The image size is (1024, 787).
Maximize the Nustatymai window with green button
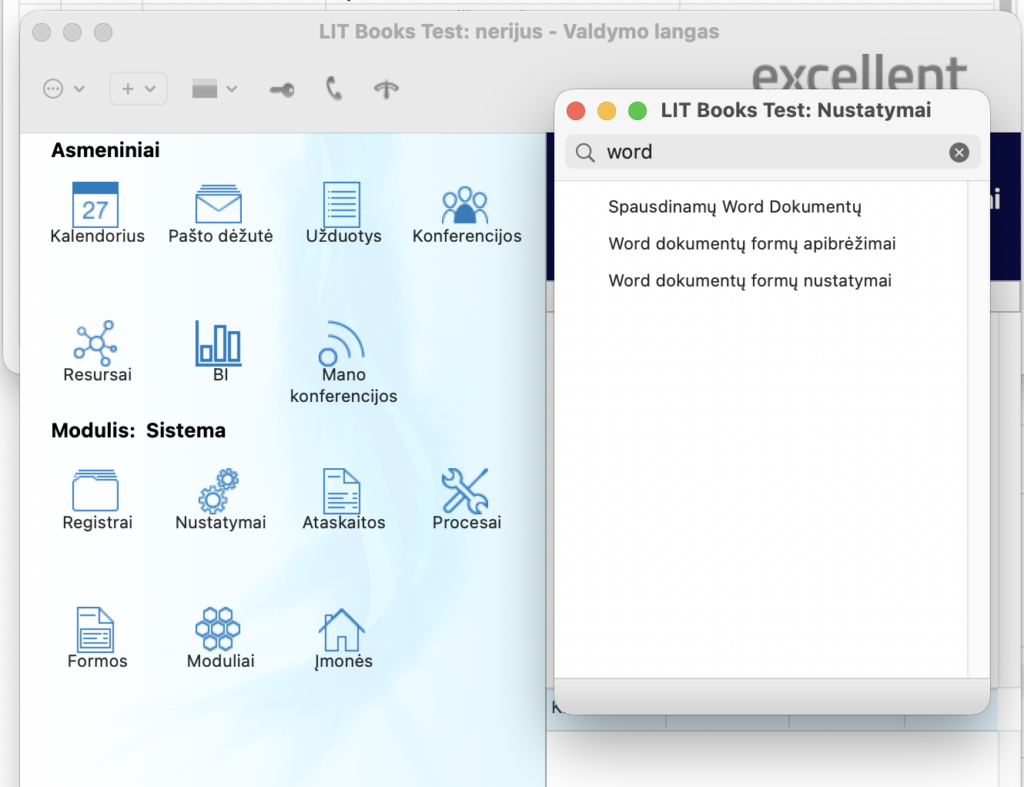click(x=637, y=111)
